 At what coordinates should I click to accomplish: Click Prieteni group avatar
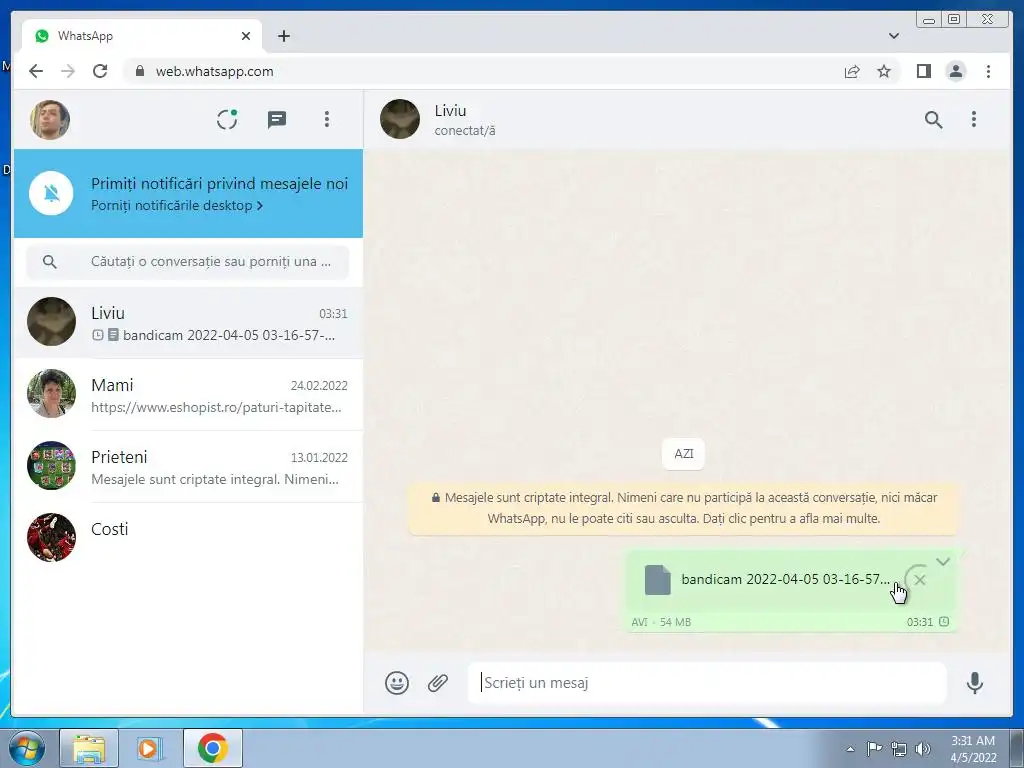pos(52,466)
